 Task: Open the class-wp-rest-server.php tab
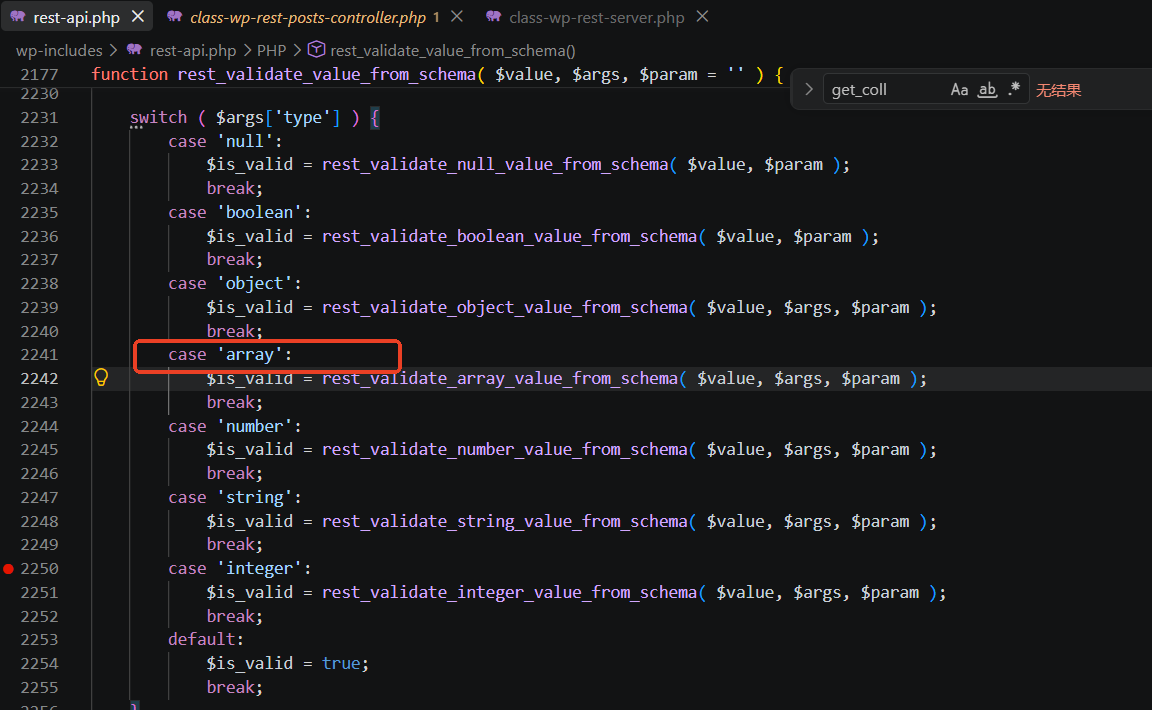pos(597,17)
